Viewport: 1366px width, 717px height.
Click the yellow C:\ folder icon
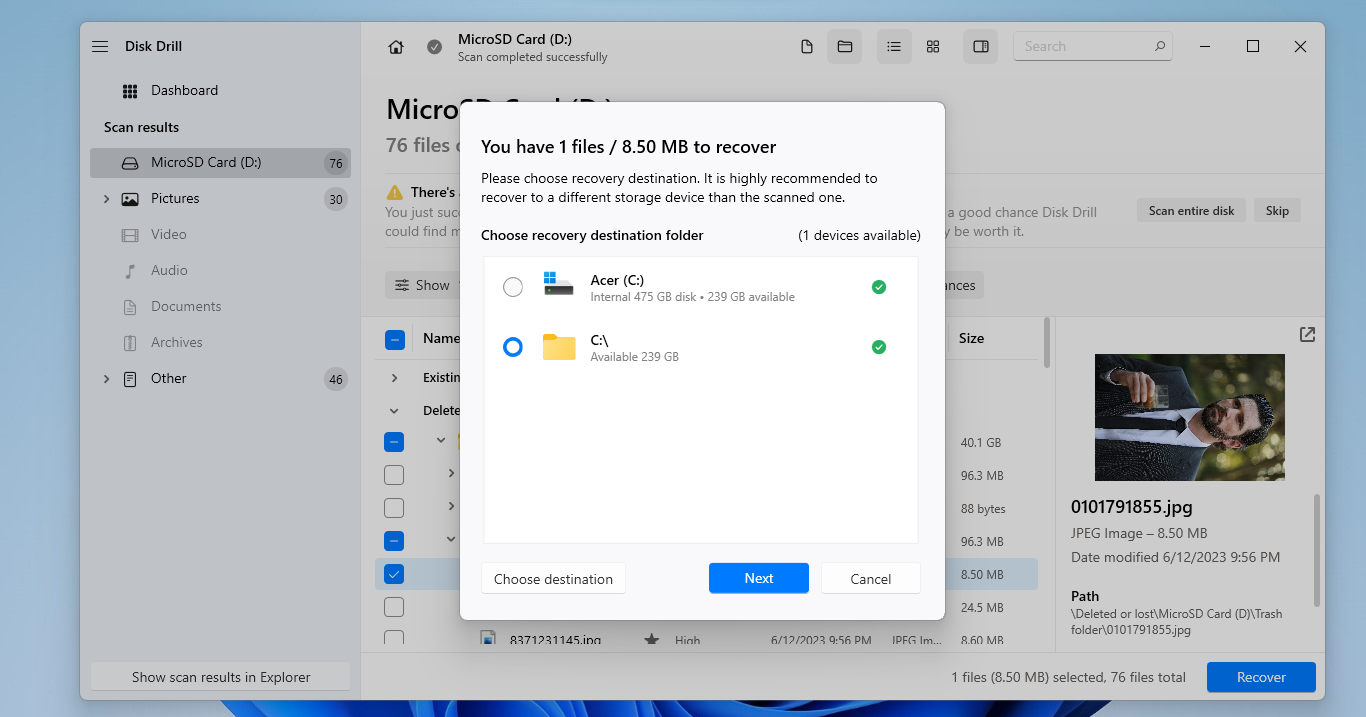(559, 347)
